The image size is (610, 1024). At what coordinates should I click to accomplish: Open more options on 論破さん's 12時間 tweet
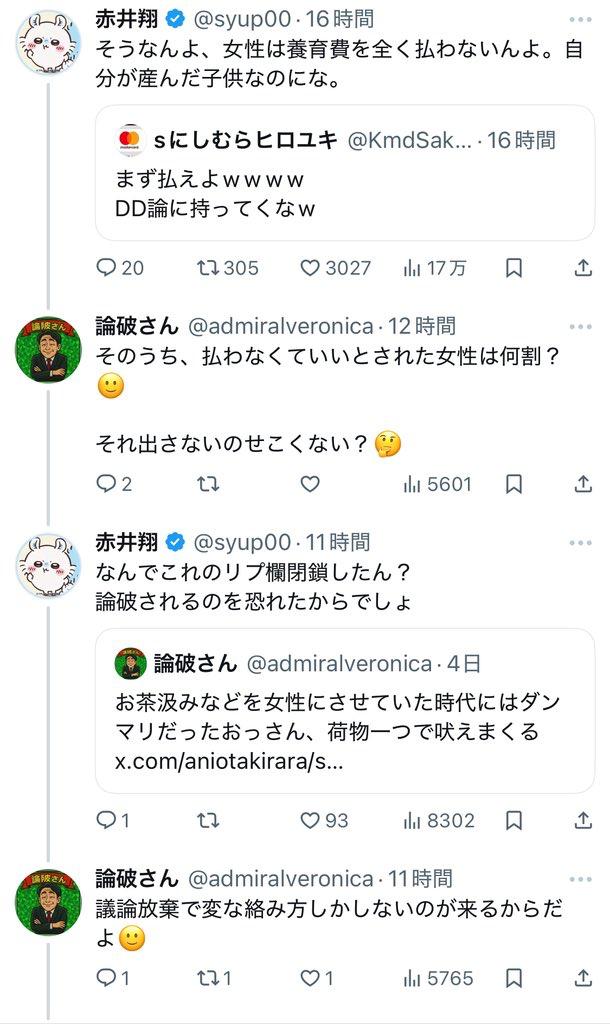tap(580, 325)
